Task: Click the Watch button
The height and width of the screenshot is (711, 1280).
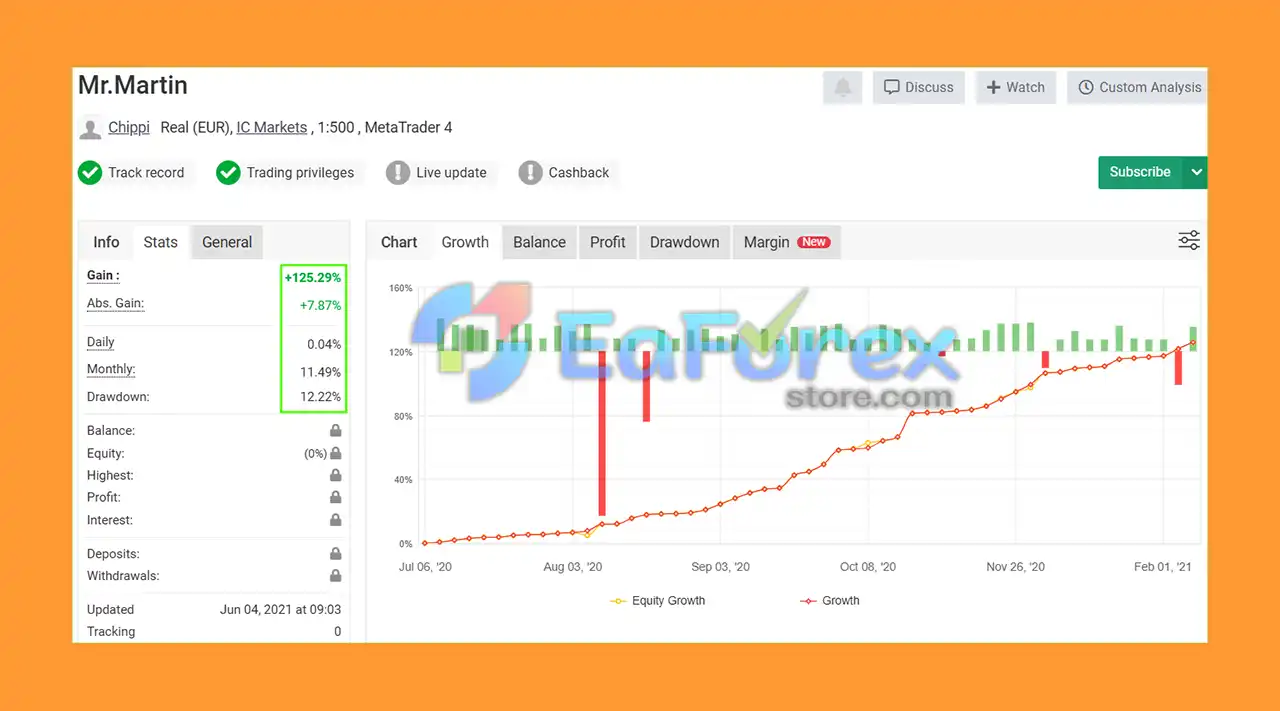Action: (1016, 88)
